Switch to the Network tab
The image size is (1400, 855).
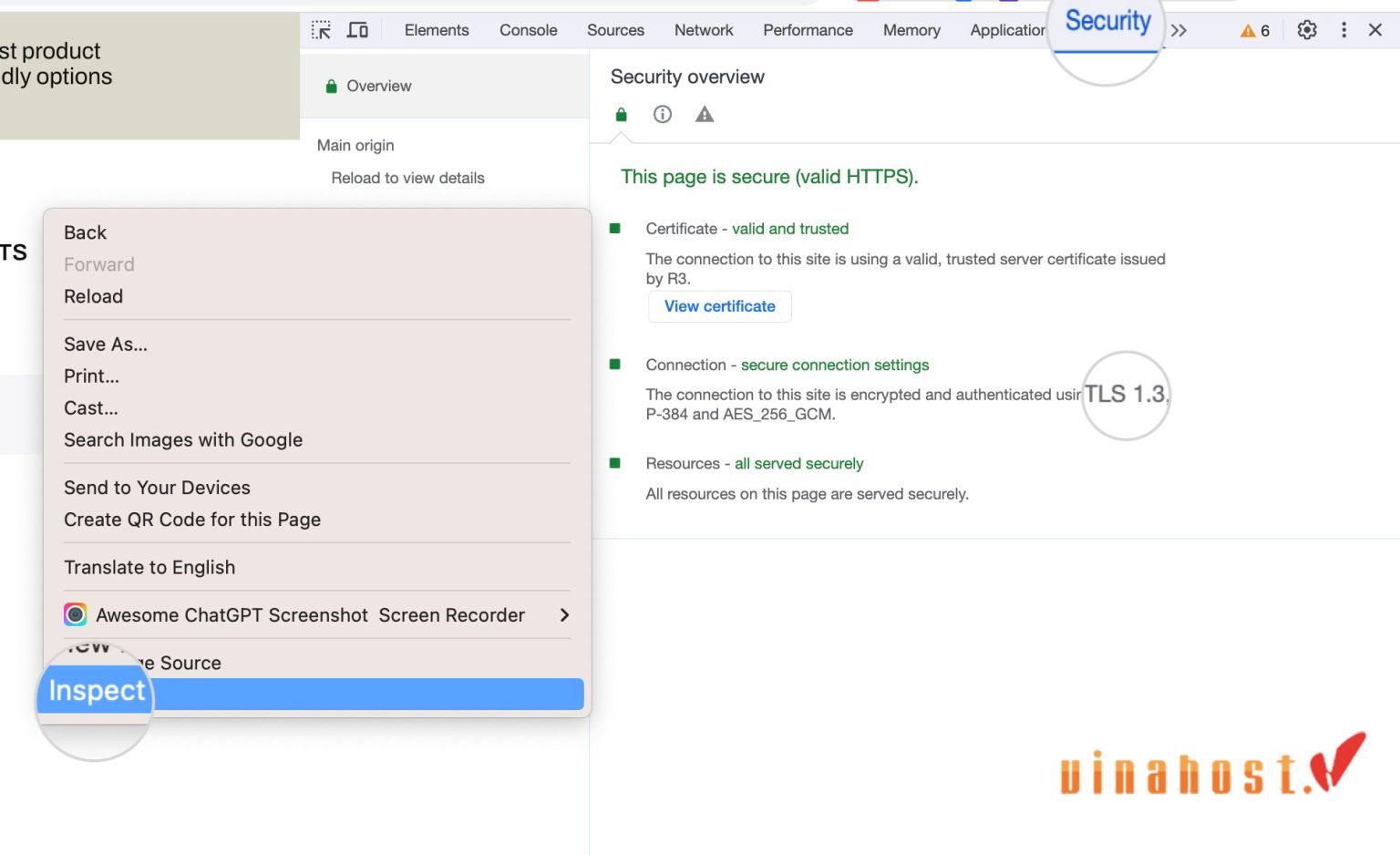(703, 30)
